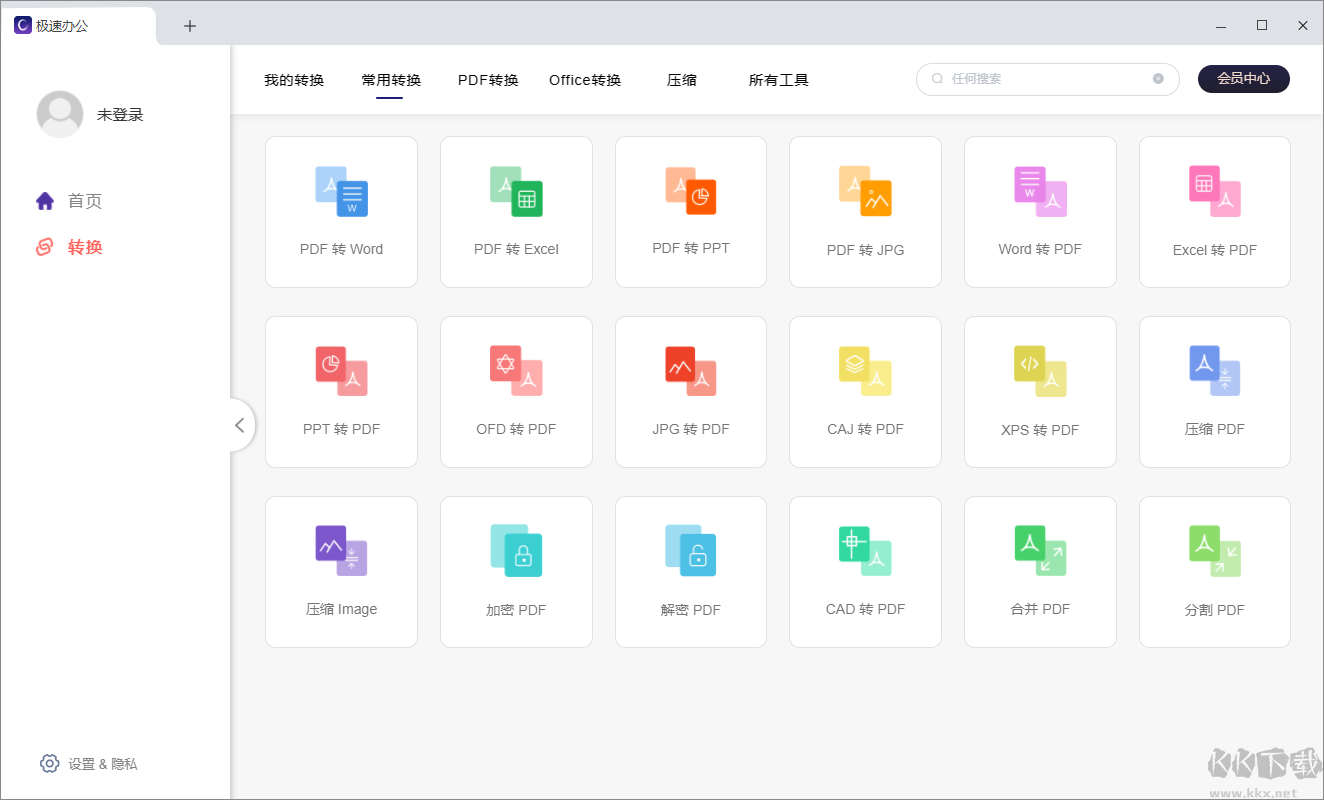
Task: Collapse the left sidebar panel
Action: point(240,425)
